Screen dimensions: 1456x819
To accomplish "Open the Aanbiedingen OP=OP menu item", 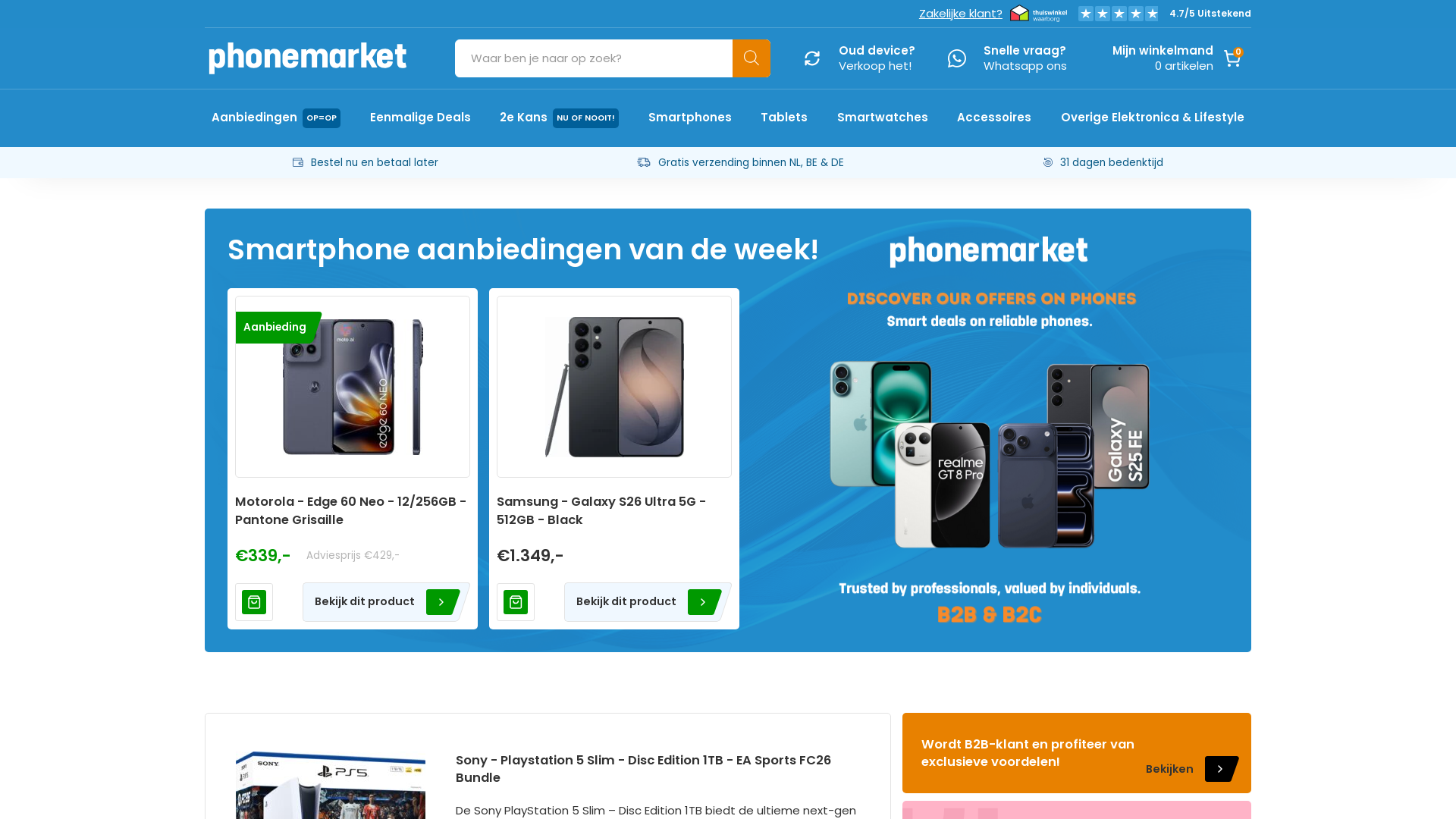I will point(276,118).
